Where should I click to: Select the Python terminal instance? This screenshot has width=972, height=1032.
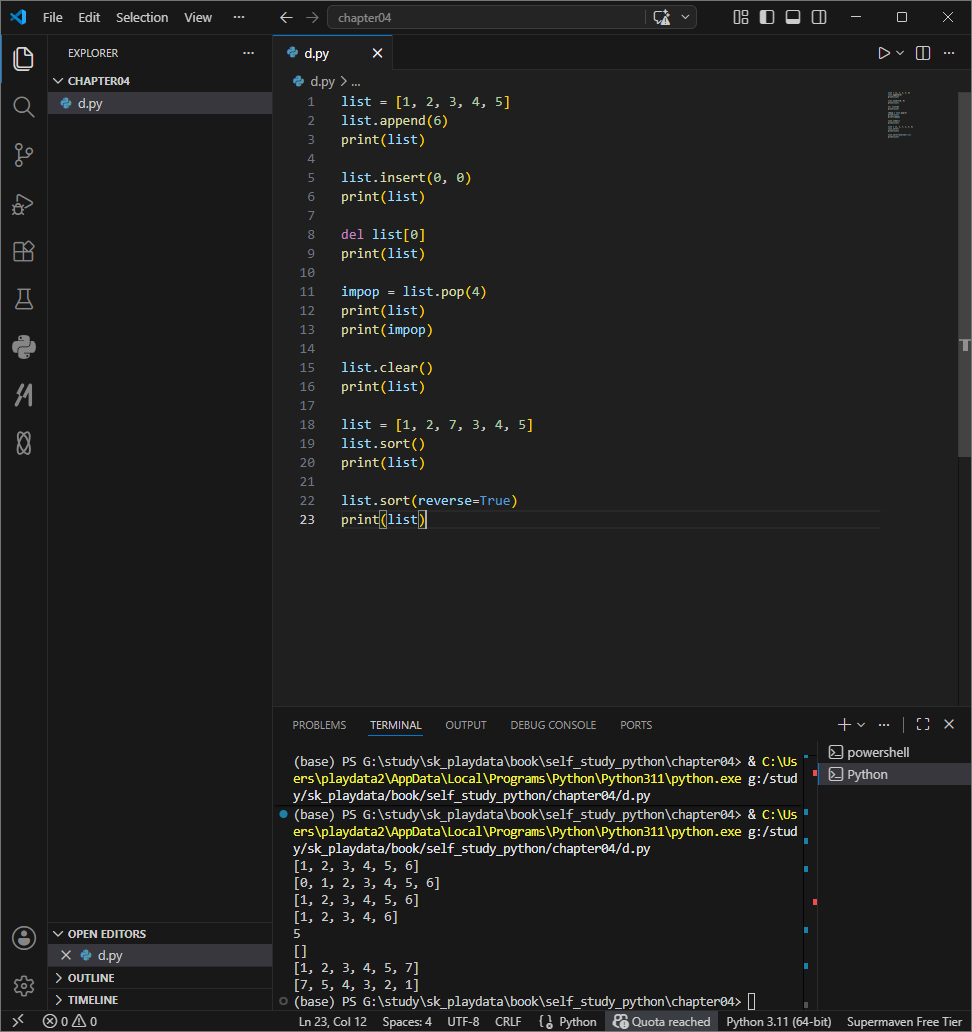(894, 775)
